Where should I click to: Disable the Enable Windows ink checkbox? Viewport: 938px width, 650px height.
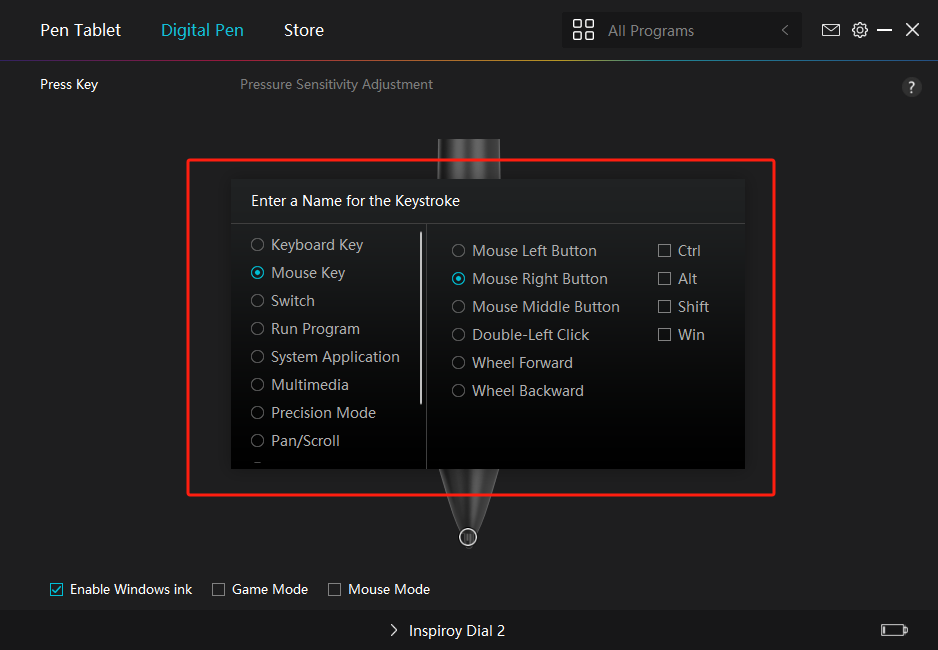coord(56,590)
